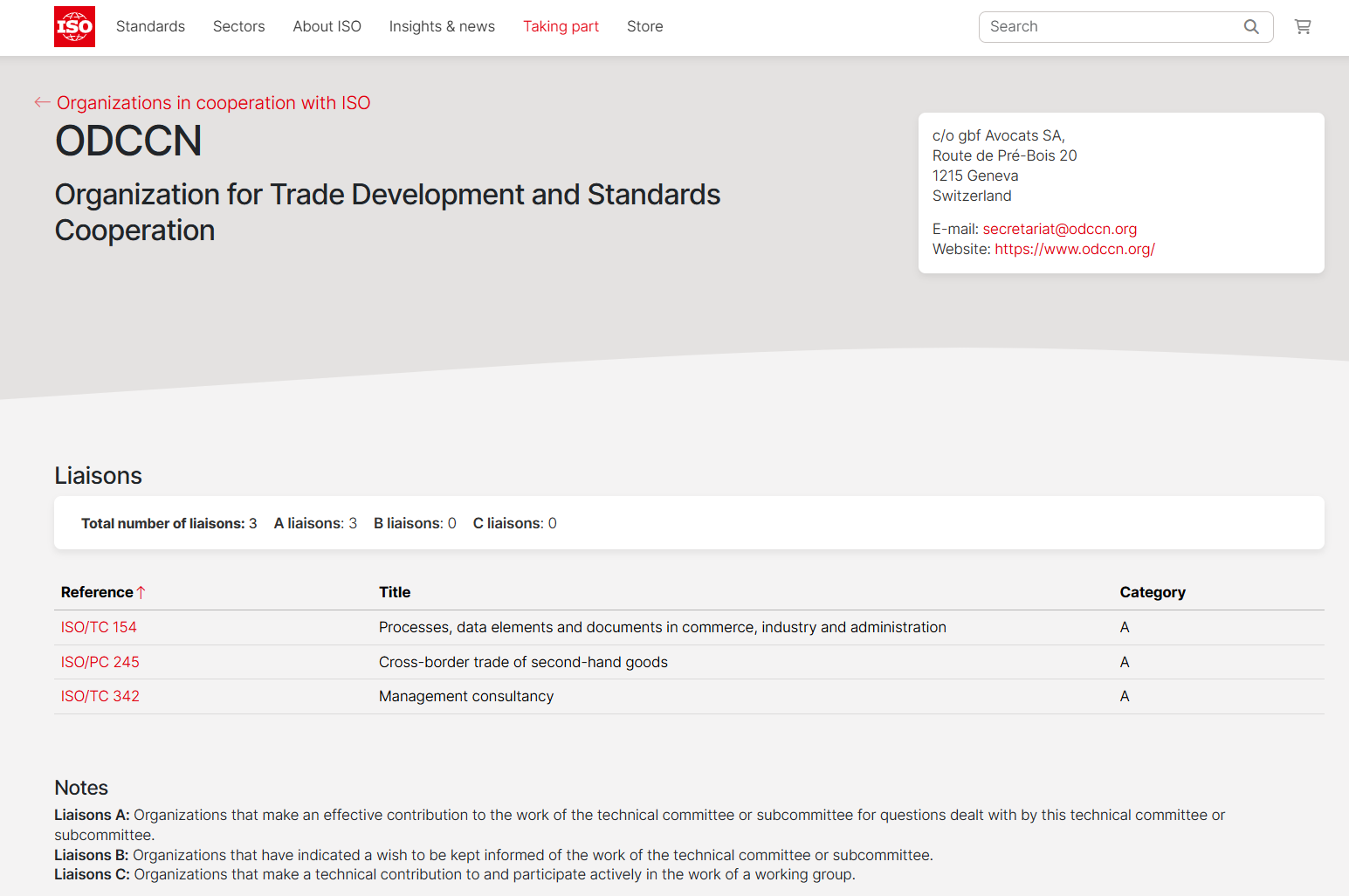Return to Organizations in cooperation with ISO
Image resolution: width=1349 pixels, height=896 pixels.
[213, 102]
